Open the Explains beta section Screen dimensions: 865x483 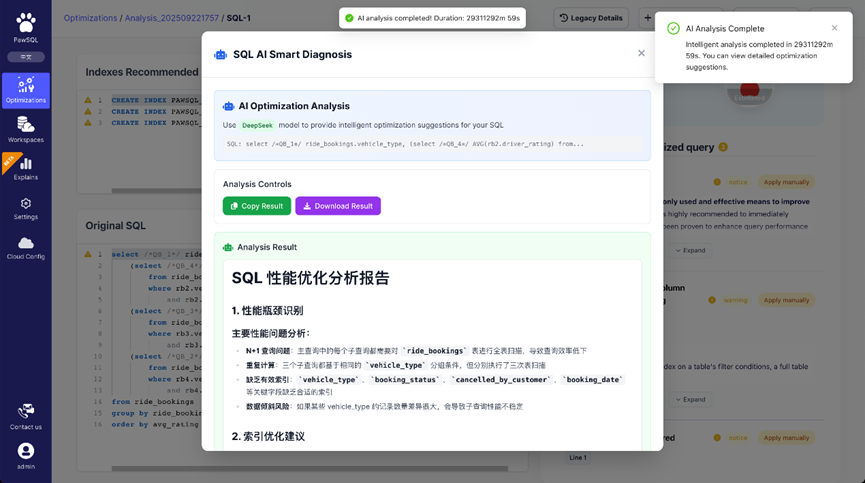26,168
